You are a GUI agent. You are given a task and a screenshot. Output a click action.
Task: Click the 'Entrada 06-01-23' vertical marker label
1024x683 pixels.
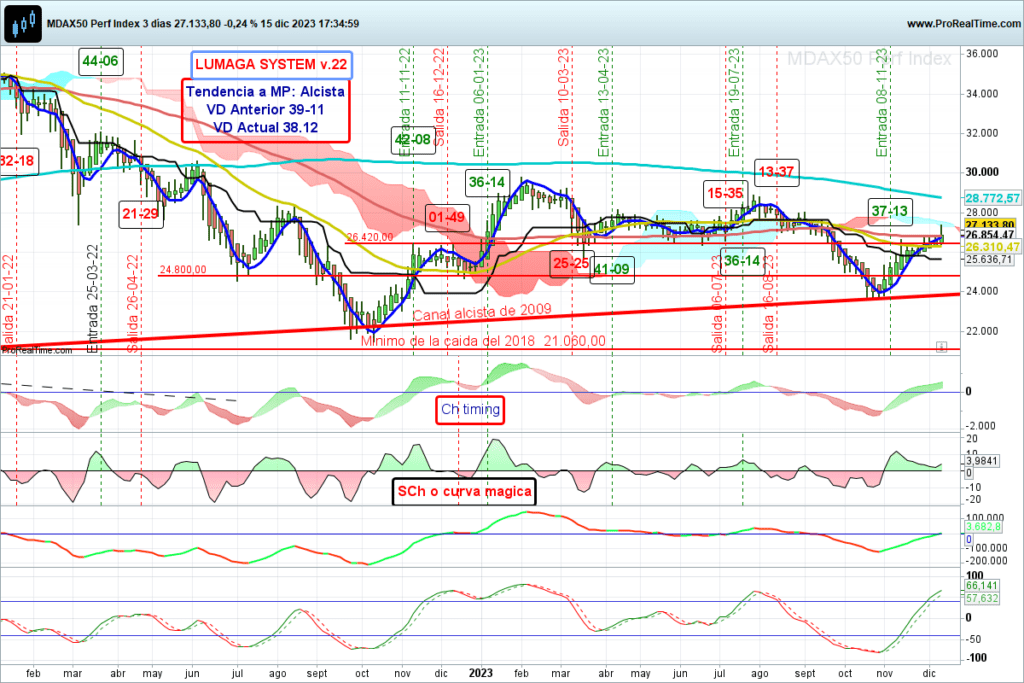coord(479,102)
